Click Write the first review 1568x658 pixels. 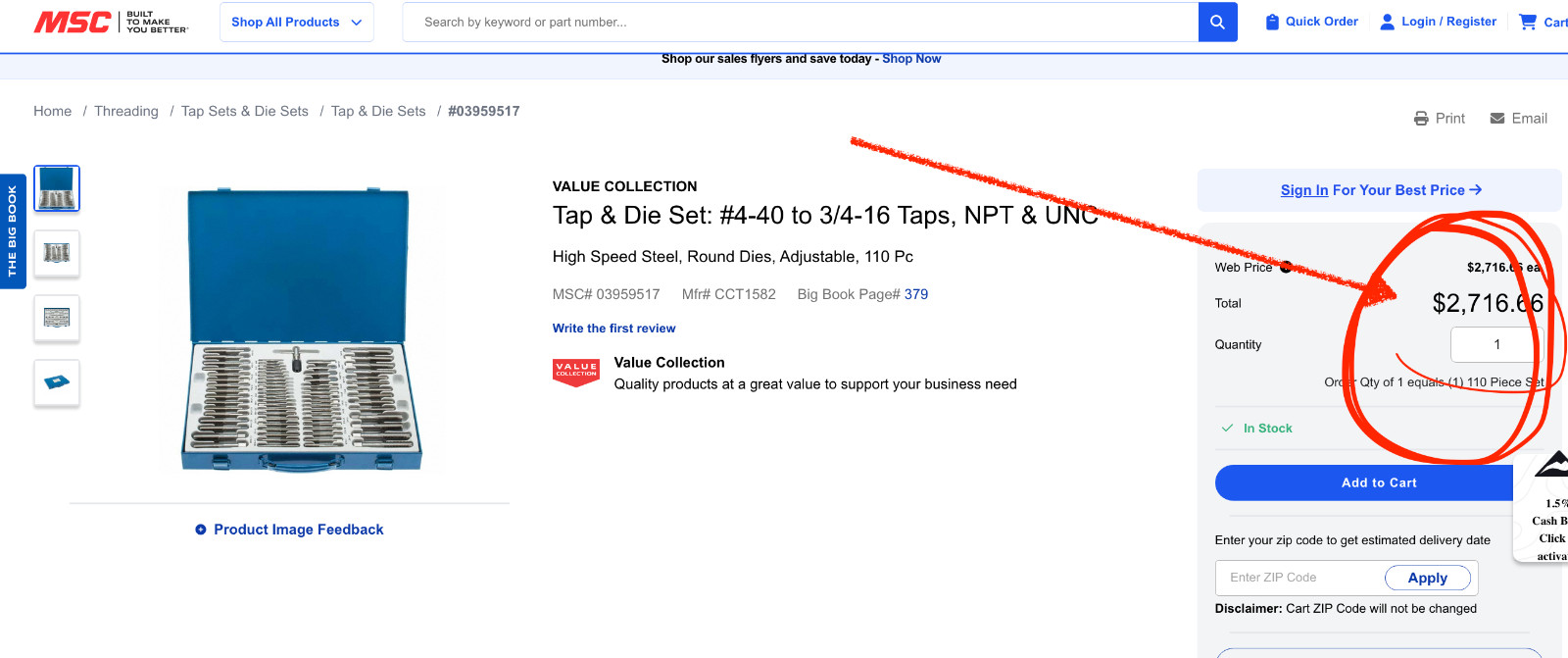[x=613, y=329]
